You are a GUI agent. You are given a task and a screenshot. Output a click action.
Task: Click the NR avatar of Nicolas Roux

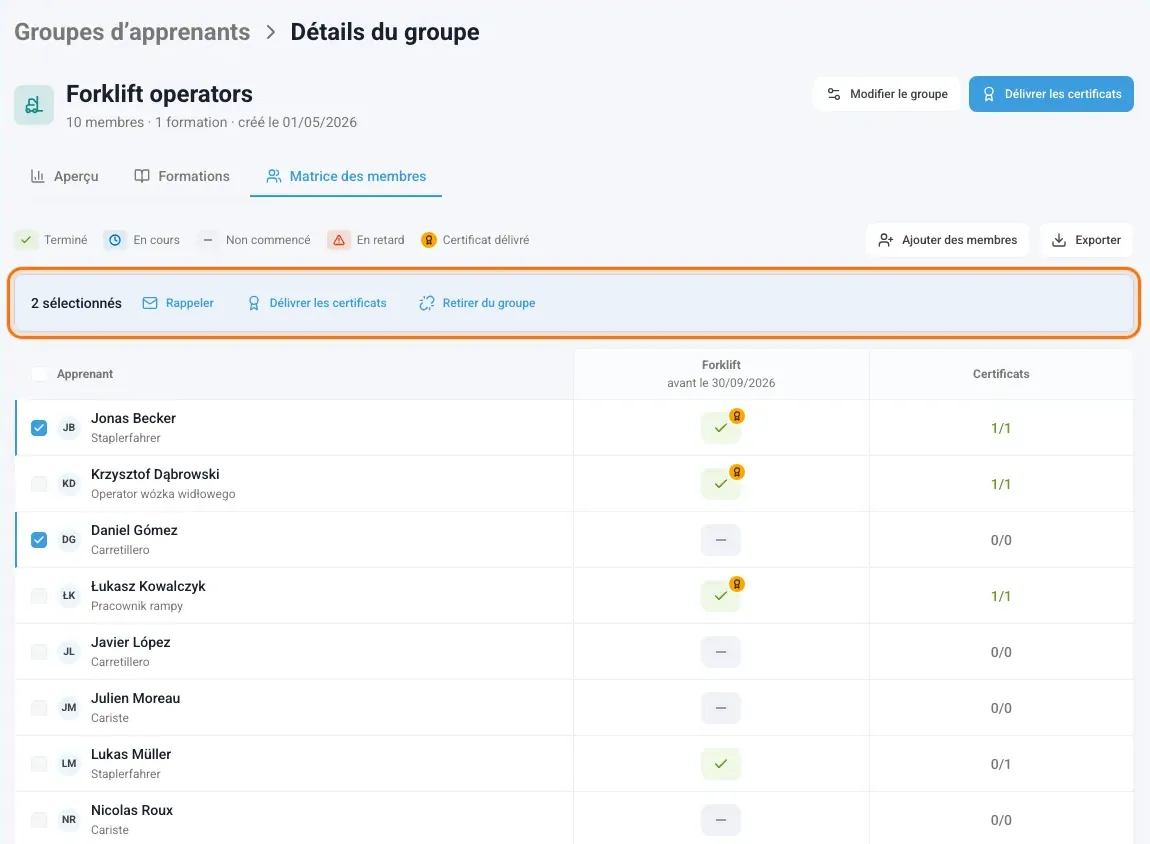tap(69, 820)
